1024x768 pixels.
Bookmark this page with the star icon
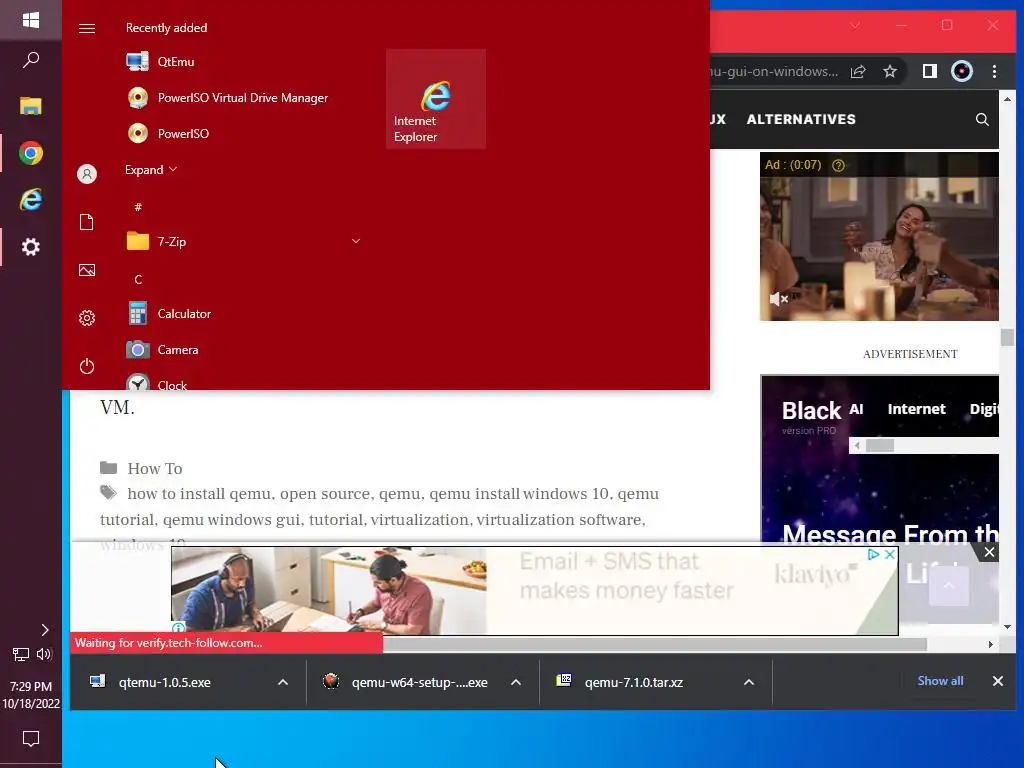click(889, 71)
